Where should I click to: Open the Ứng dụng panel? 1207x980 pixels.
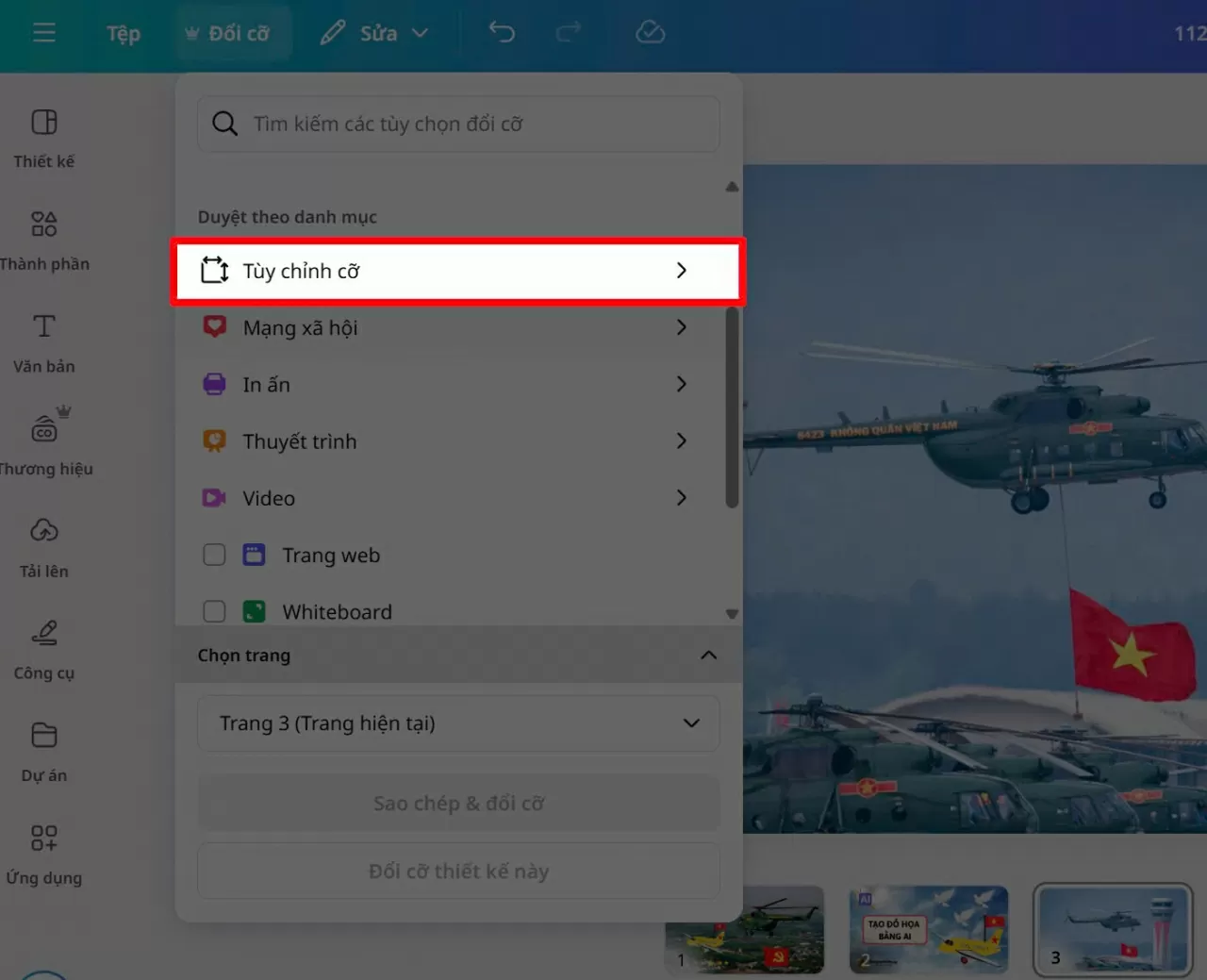click(43, 852)
